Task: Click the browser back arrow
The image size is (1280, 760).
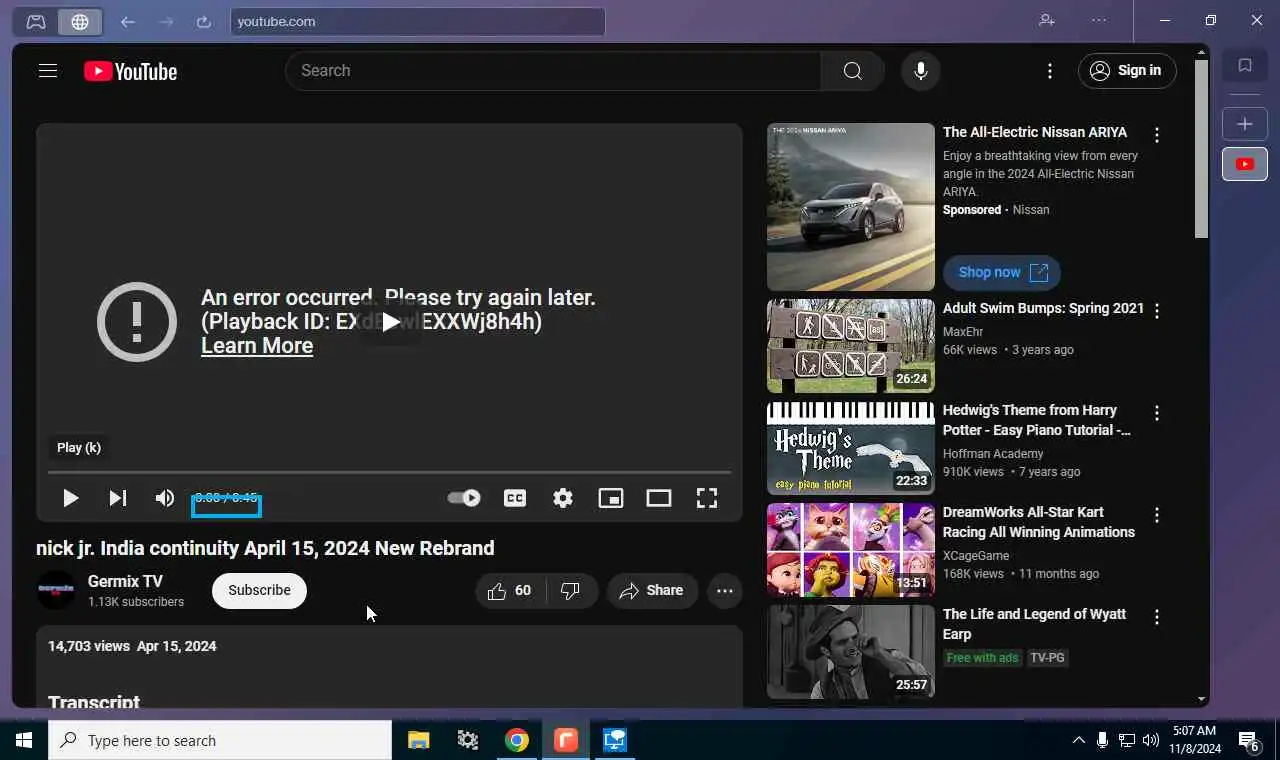Action: [127, 21]
